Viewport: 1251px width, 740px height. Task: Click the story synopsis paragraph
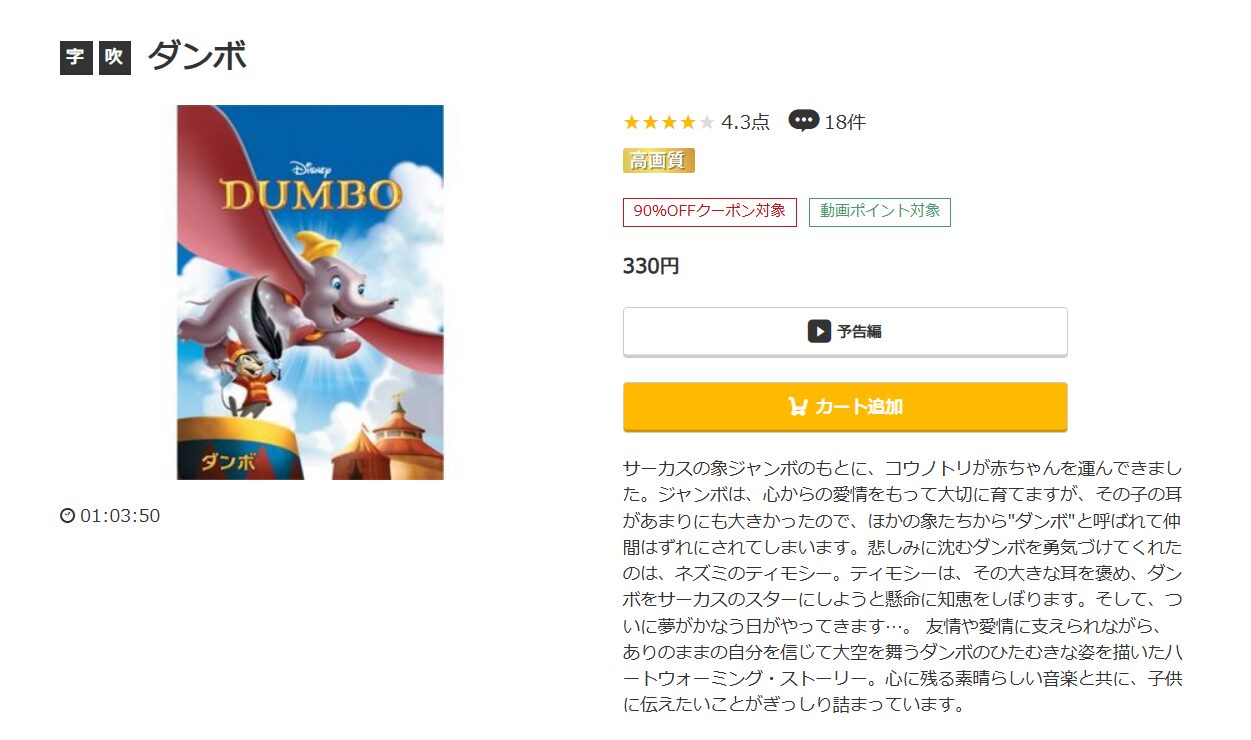pos(903,586)
